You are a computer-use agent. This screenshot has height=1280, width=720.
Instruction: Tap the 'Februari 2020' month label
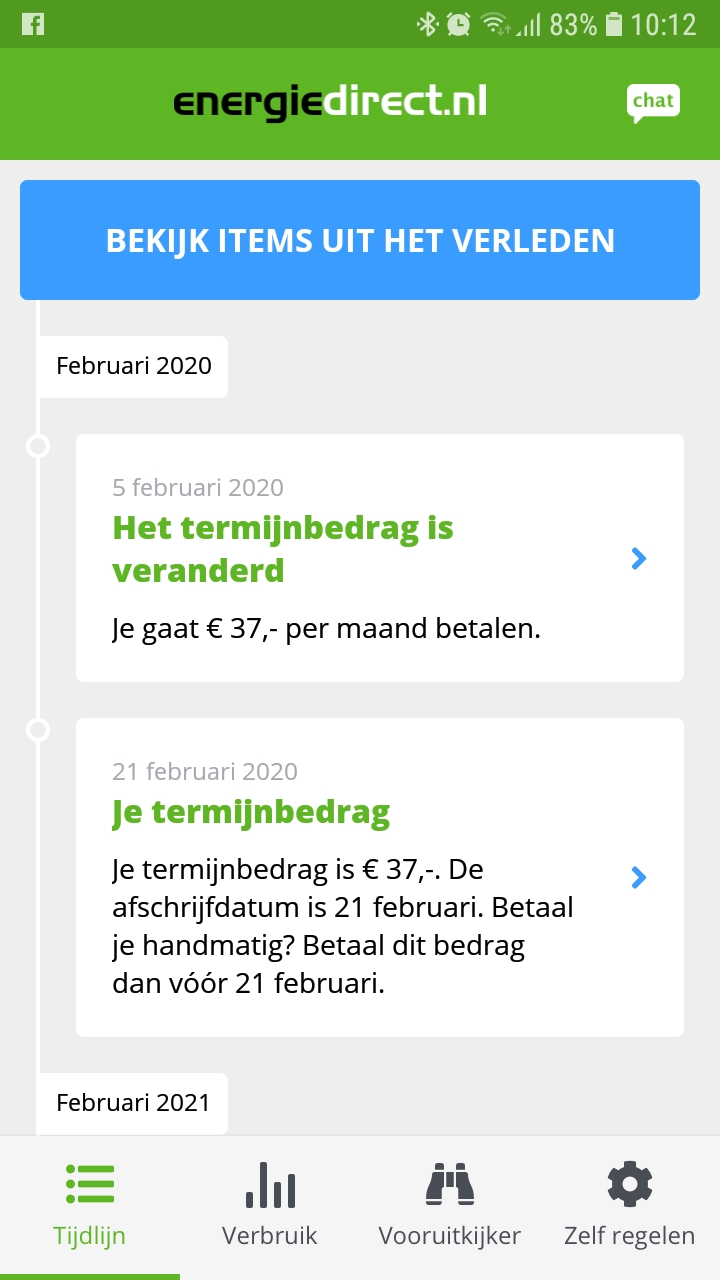134,366
